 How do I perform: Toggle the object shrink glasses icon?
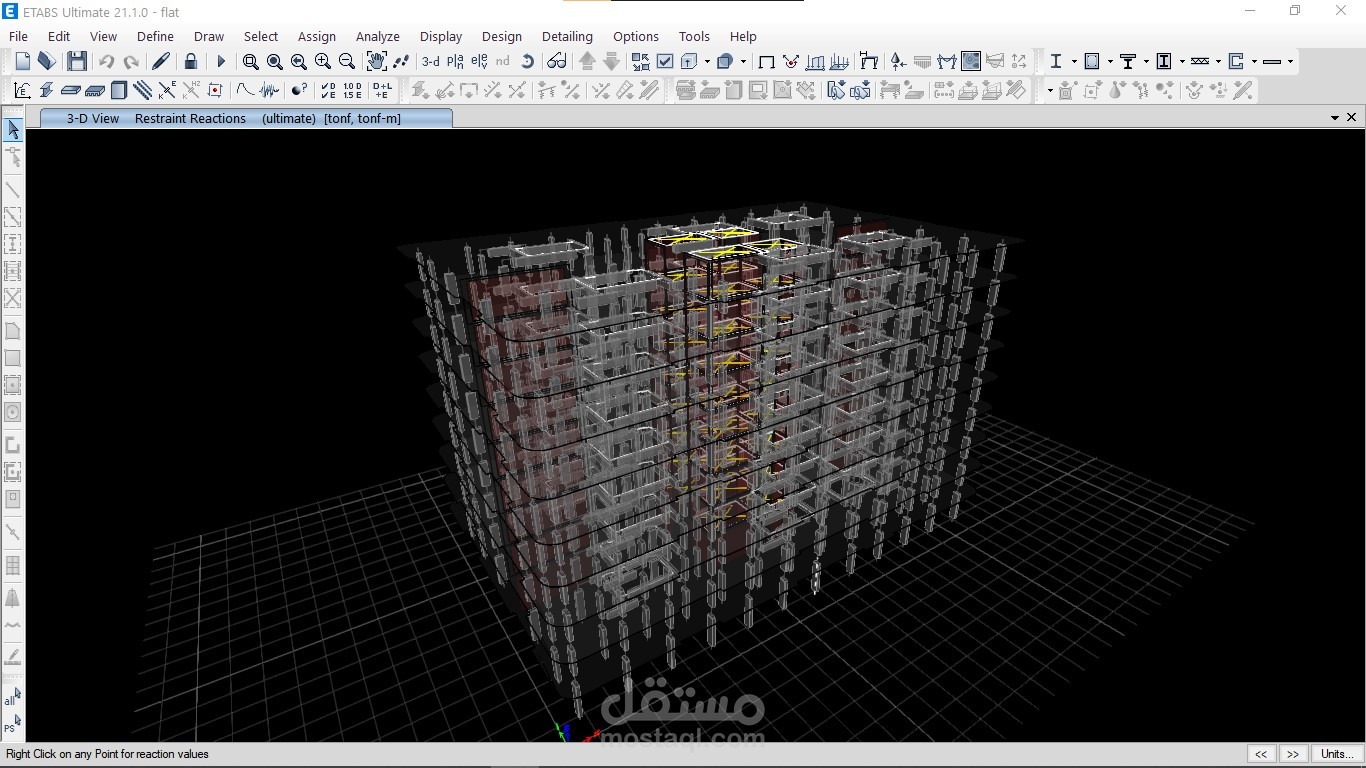click(557, 62)
